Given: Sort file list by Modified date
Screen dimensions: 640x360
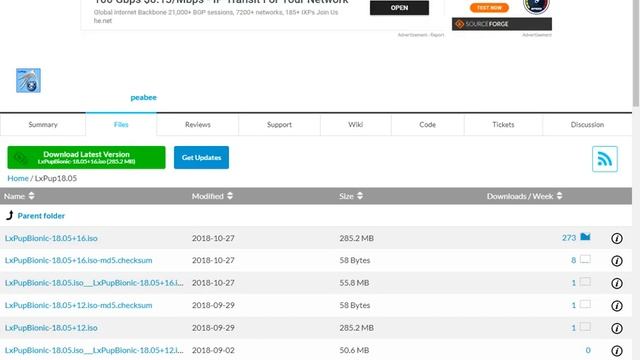Looking at the screenshot, I should (212, 196).
